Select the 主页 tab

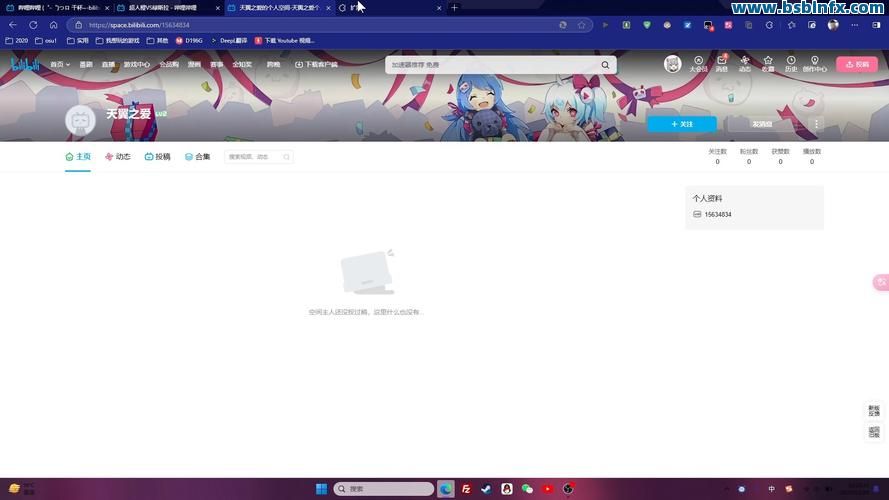[x=78, y=156]
